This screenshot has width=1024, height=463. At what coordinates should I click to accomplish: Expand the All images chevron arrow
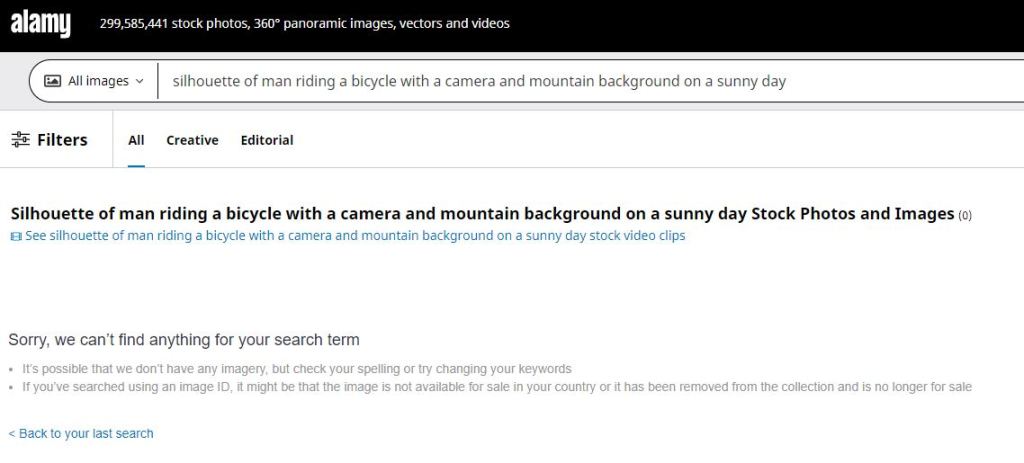click(x=139, y=81)
